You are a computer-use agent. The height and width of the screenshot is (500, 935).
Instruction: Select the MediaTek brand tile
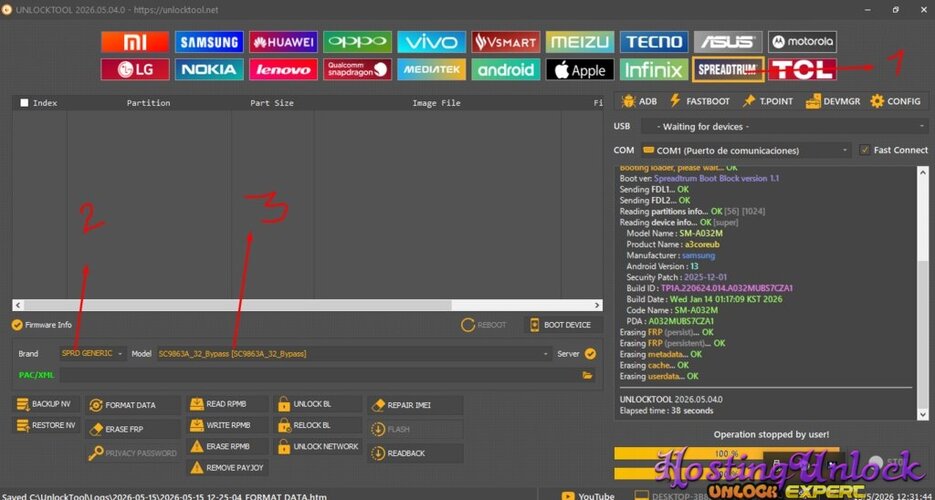point(431,69)
